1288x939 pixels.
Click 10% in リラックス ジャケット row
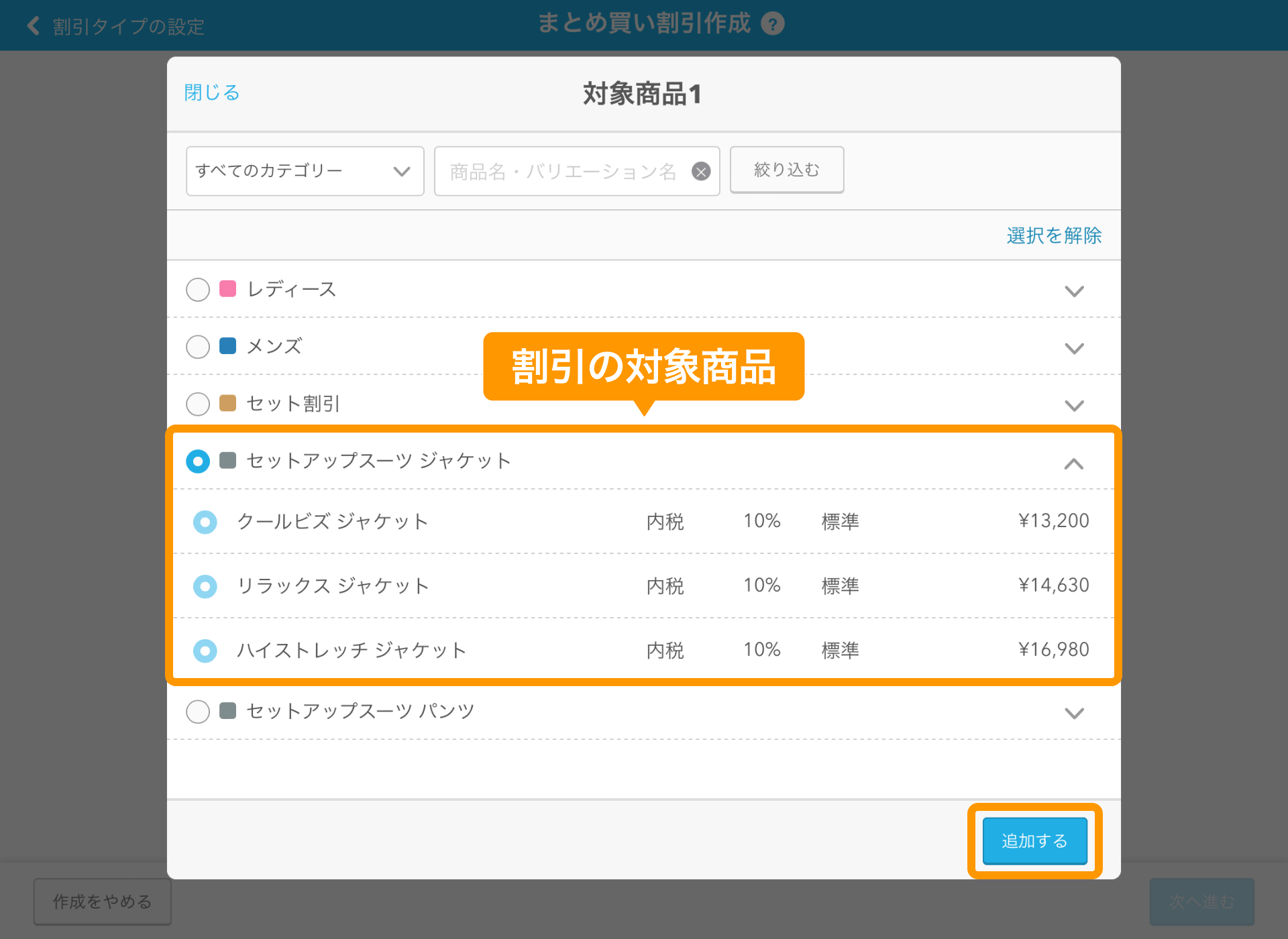(762, 585)
